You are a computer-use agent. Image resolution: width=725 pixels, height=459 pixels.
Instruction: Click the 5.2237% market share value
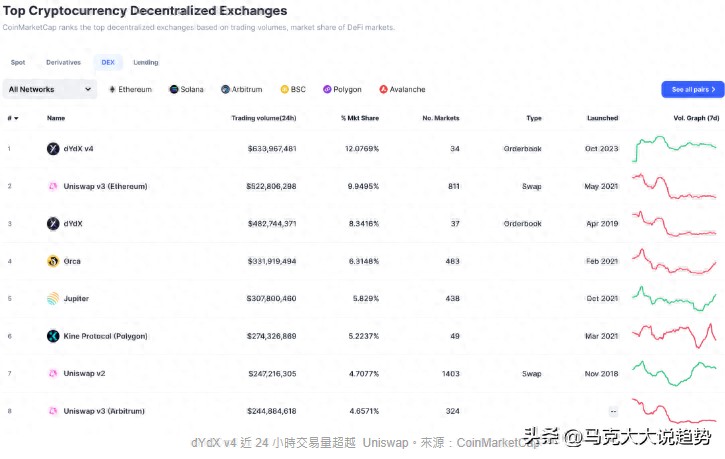364,336
